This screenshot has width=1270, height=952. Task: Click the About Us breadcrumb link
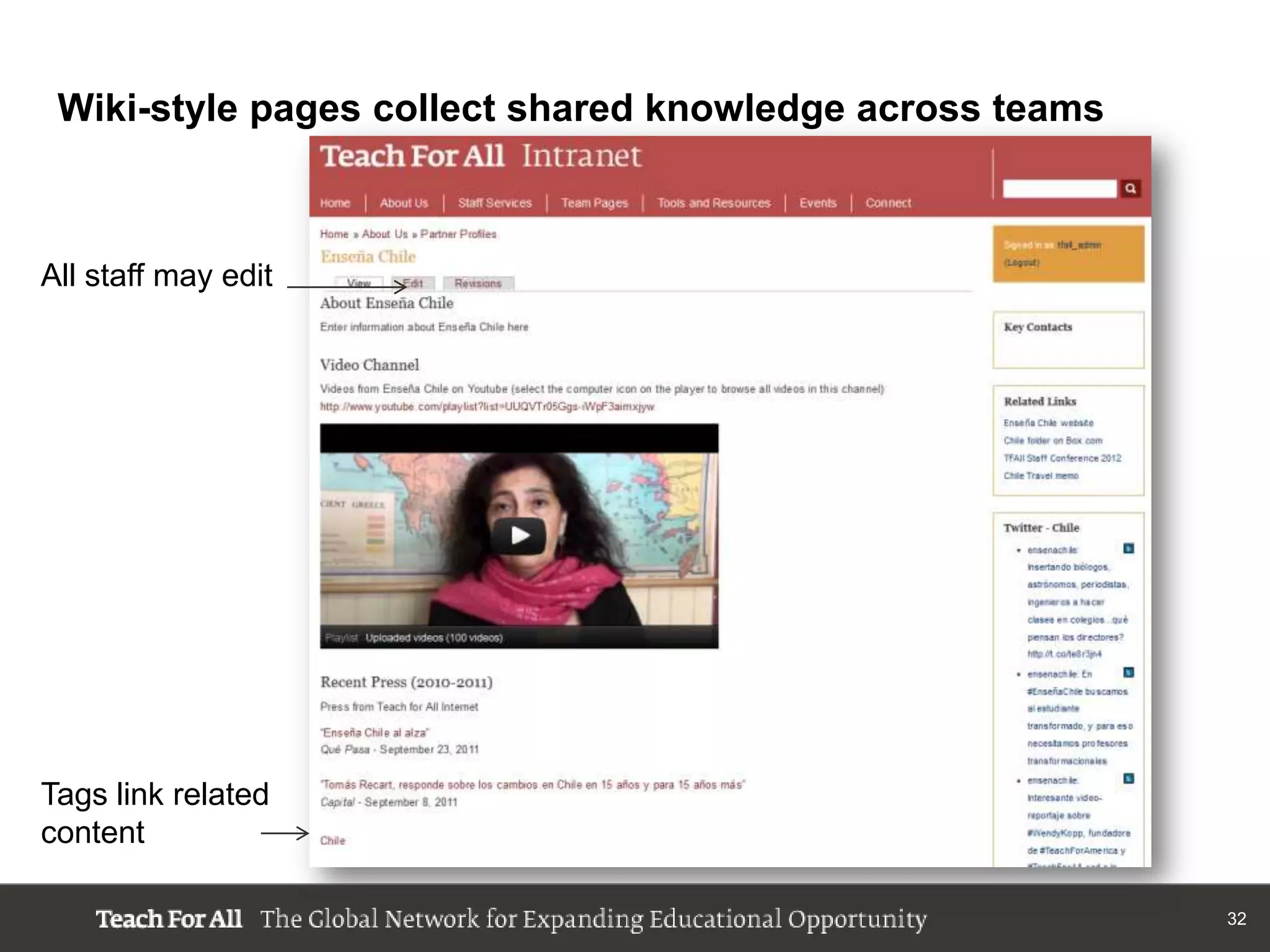pyautogui.click(x=384, y=234)
